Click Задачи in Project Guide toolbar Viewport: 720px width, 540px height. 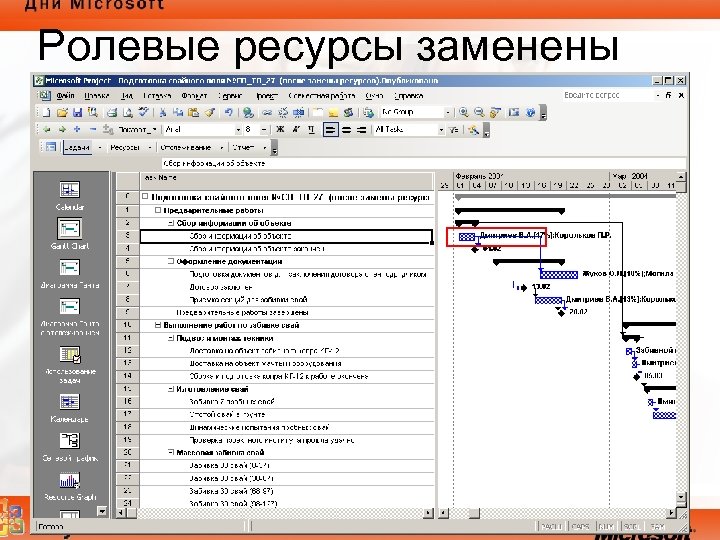click(x=77, y=147)
